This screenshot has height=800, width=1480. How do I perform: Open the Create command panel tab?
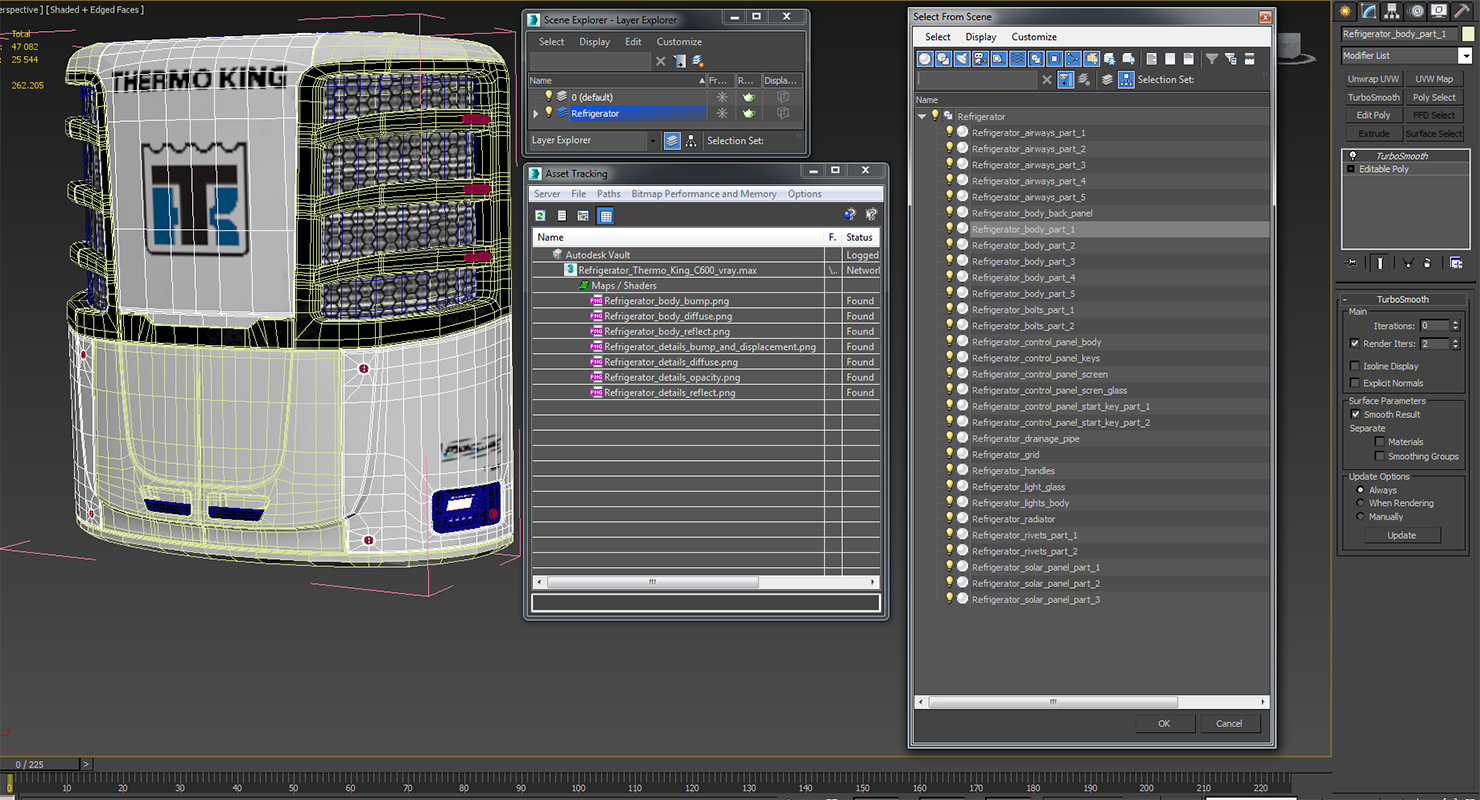click(x=1345, y=11)
